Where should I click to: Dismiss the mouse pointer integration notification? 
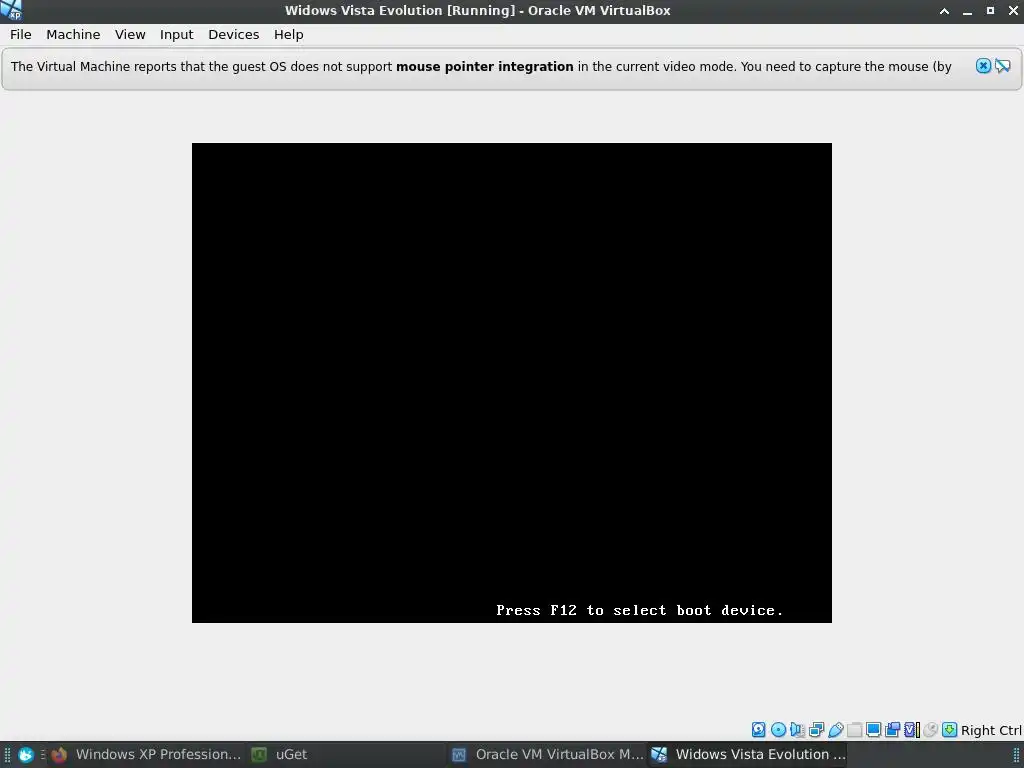coord(984,66)
